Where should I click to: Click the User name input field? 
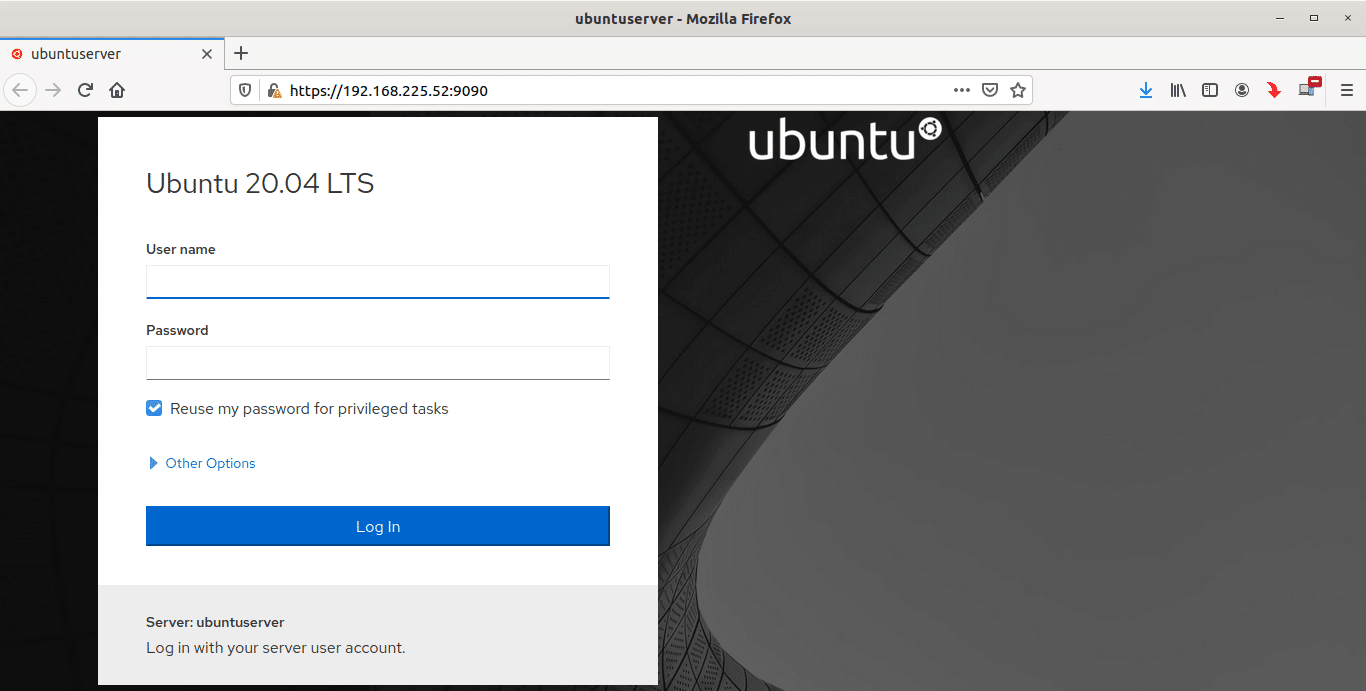pyautogui.click(x=378, y=282)
